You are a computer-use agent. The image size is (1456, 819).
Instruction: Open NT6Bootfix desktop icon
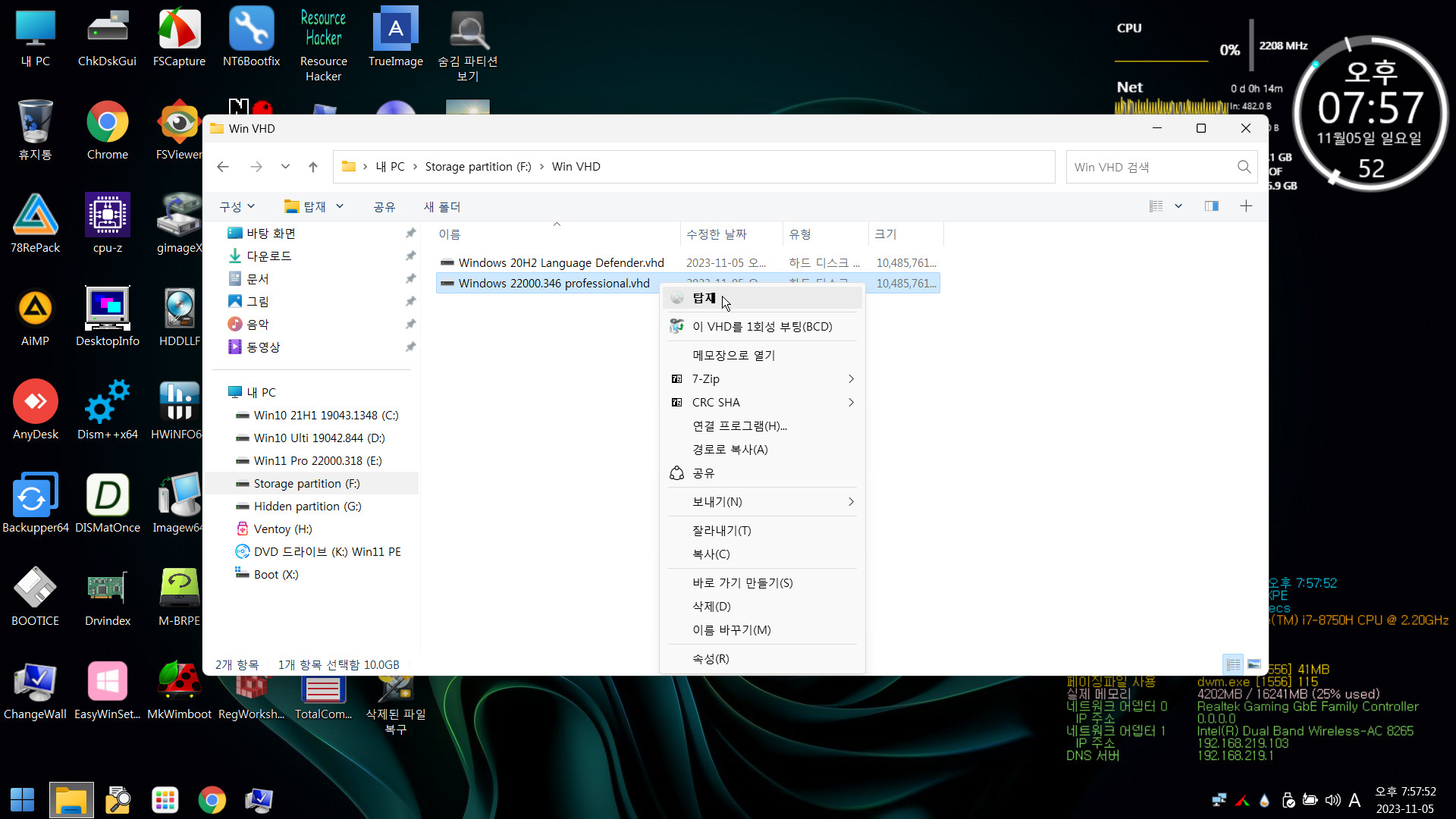(x=251, y=38)
